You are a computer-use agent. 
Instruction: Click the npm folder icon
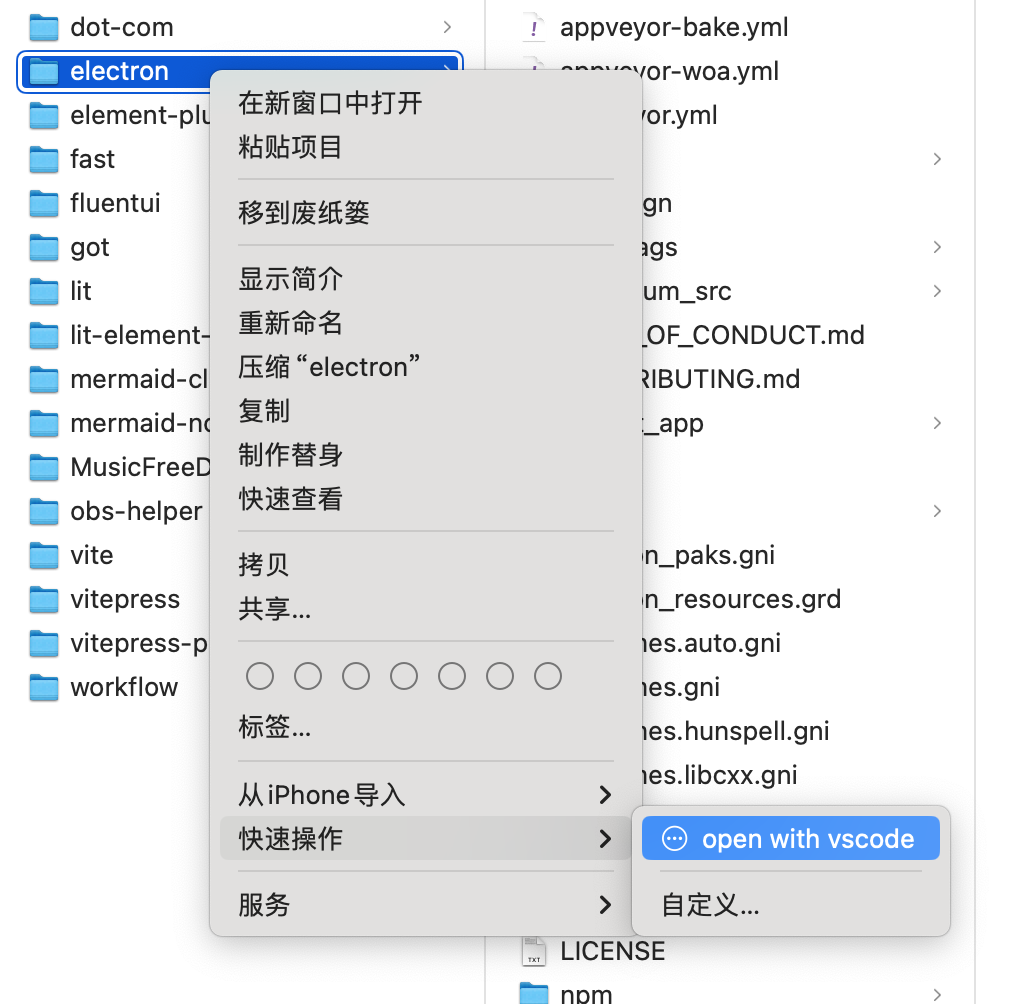click(x=534, y=994)
